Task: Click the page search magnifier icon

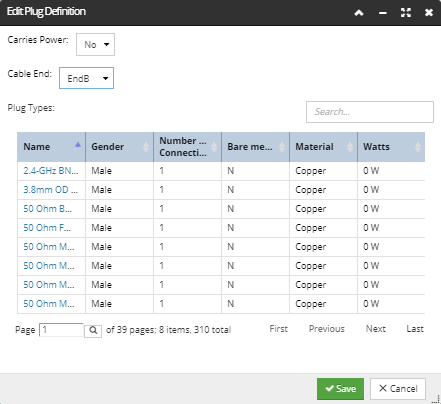Action: [93, 330]
